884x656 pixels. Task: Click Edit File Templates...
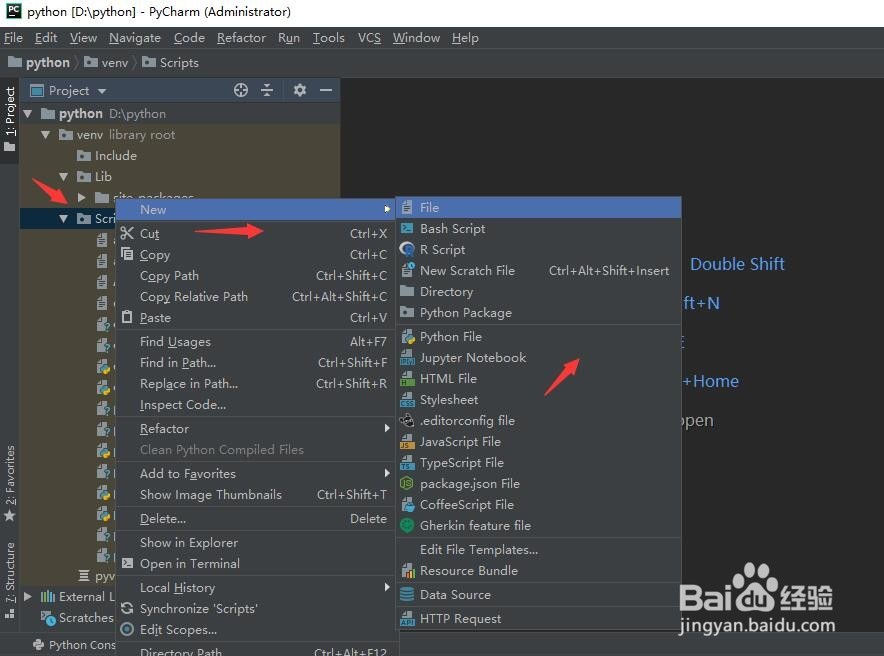pyautogui.click(x=539, y=549)
